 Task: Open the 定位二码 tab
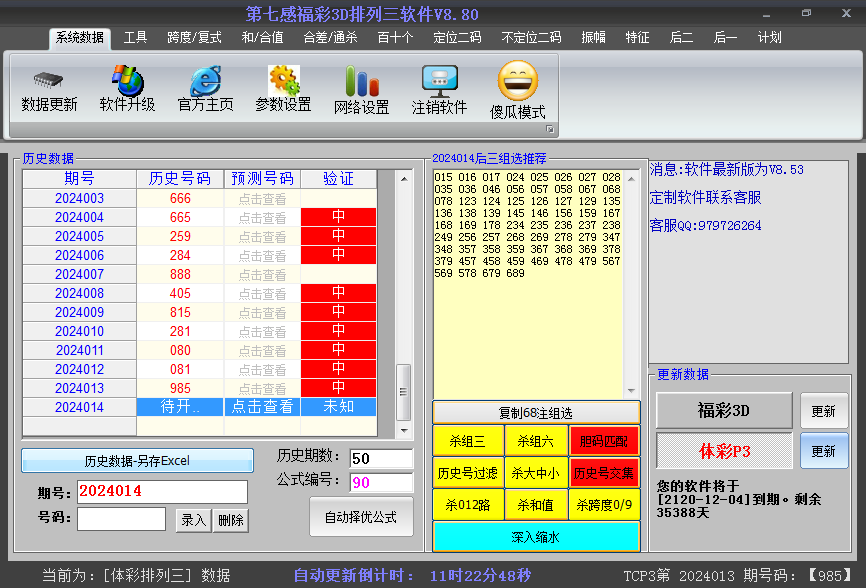point(457,38)
